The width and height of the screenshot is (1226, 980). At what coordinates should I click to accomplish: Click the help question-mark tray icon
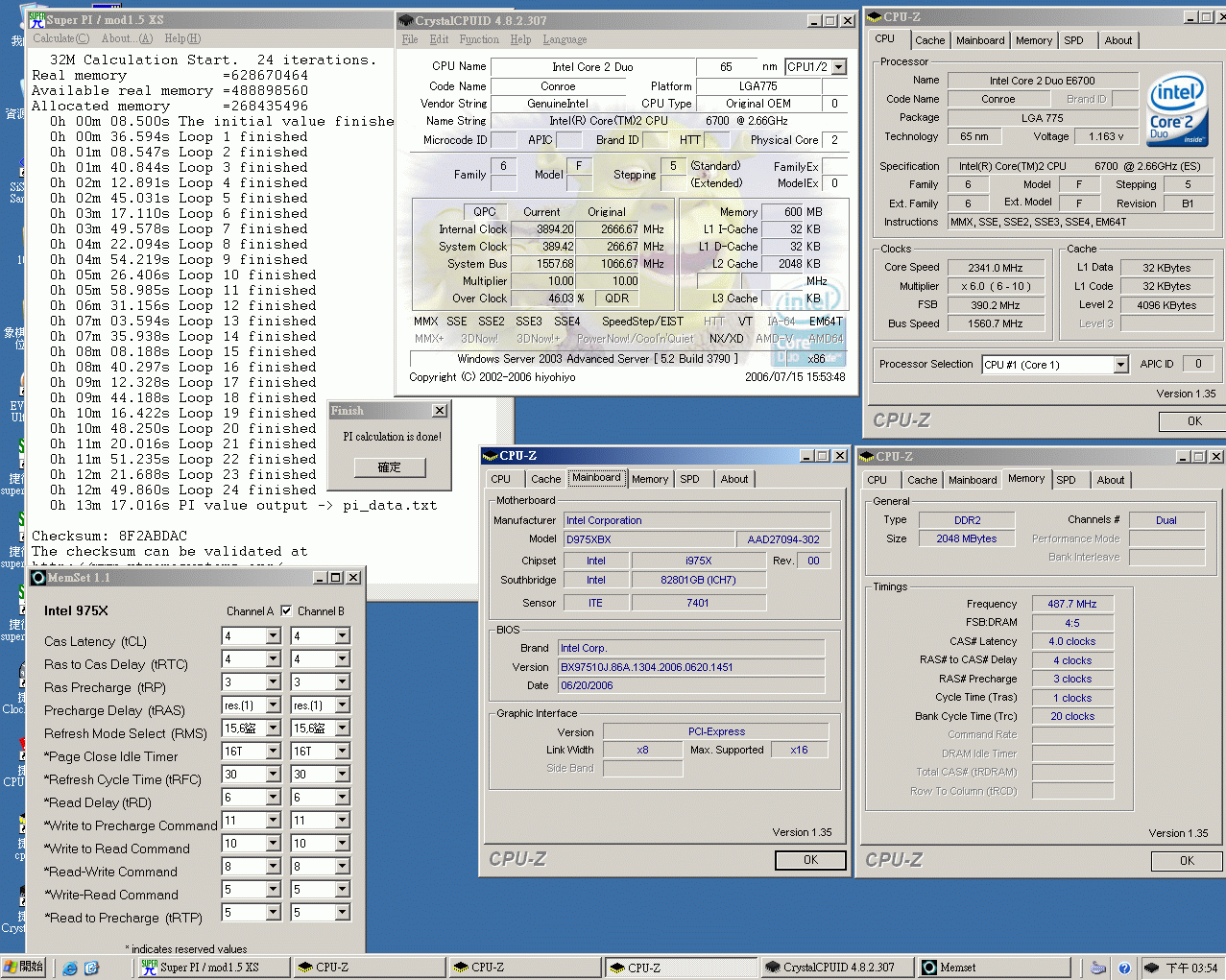point(1123,968)
